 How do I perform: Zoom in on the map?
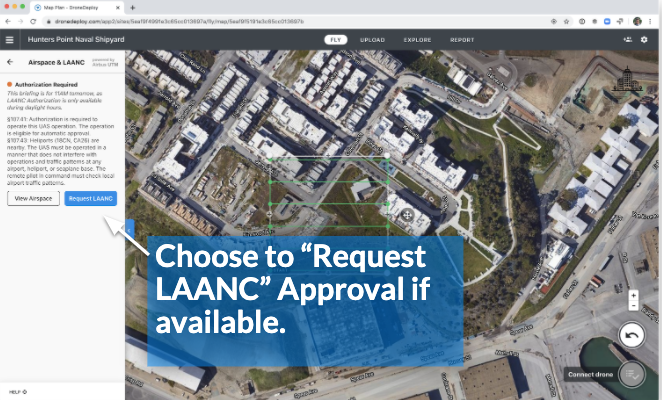[x=633, y=295]
